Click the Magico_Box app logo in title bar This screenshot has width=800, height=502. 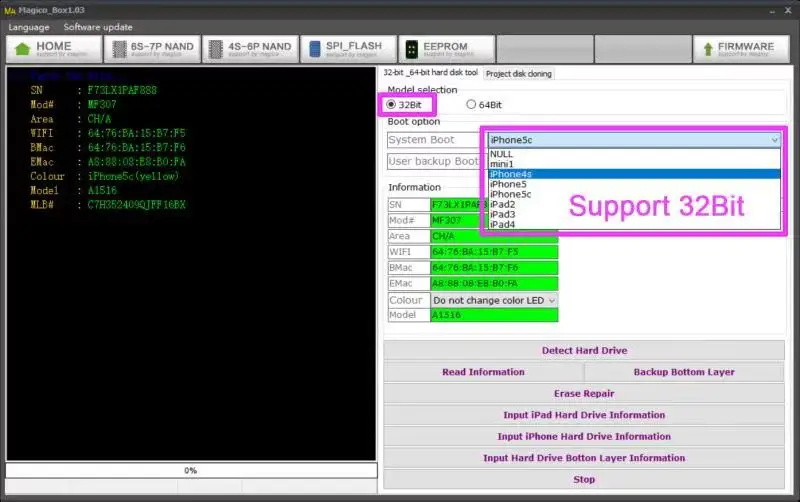(10, 10)
